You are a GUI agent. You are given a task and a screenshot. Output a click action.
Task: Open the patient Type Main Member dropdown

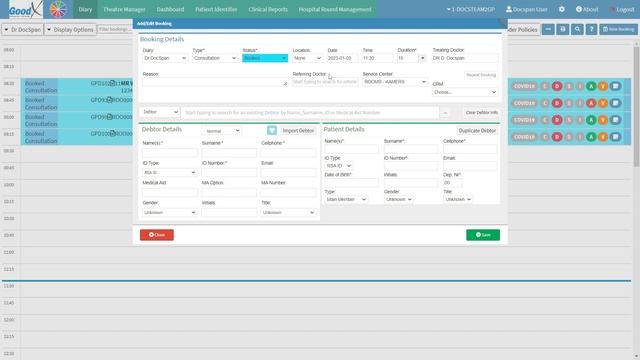tap(346, 199)
